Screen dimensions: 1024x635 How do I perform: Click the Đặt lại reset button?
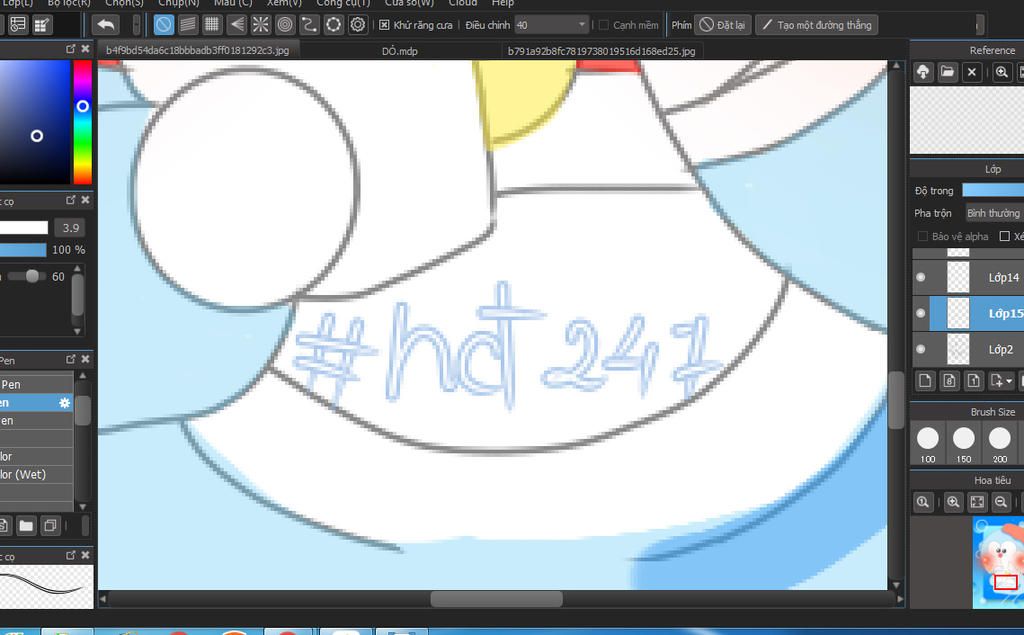tap(722, 25)
